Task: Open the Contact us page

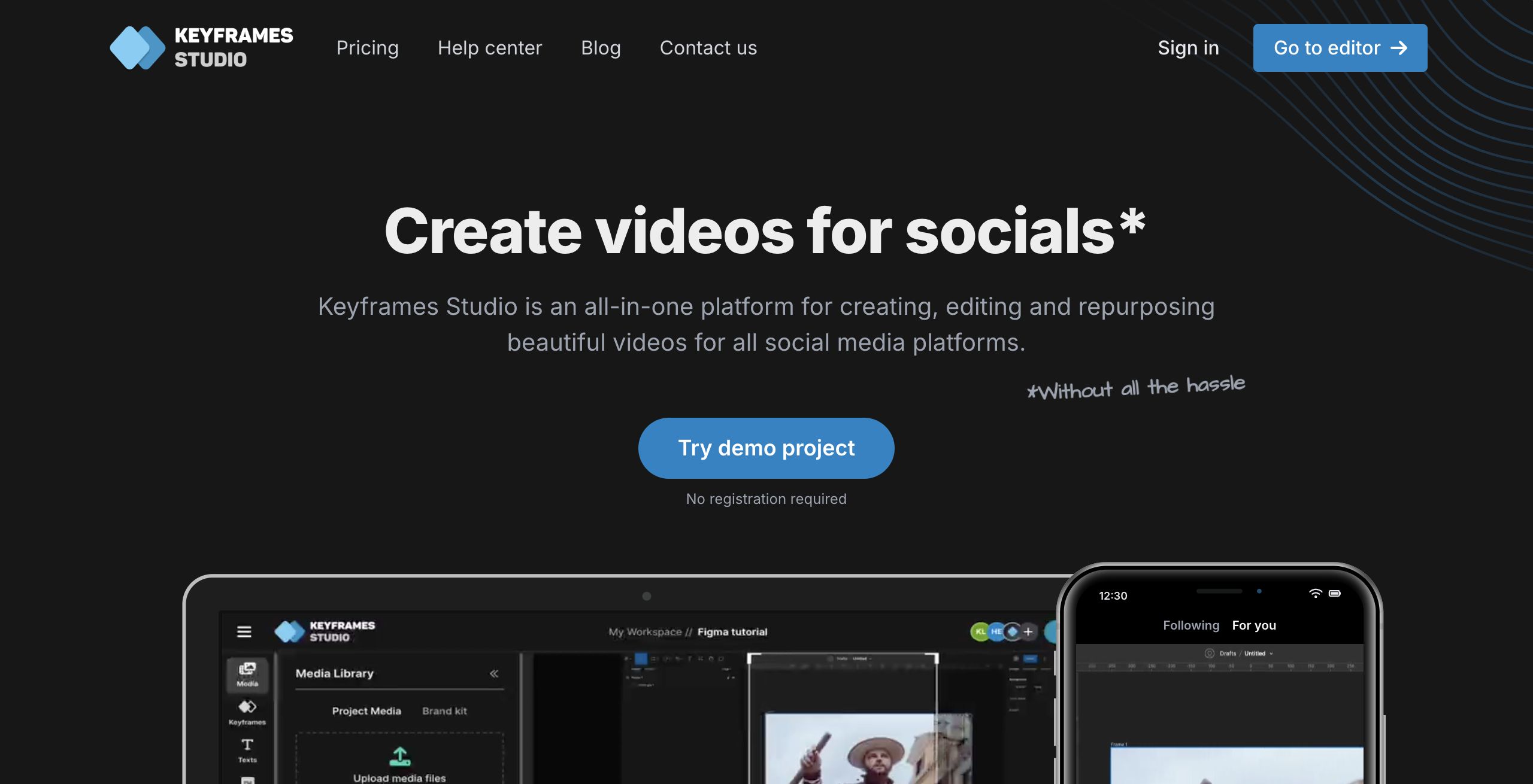Action: (708, 48)
